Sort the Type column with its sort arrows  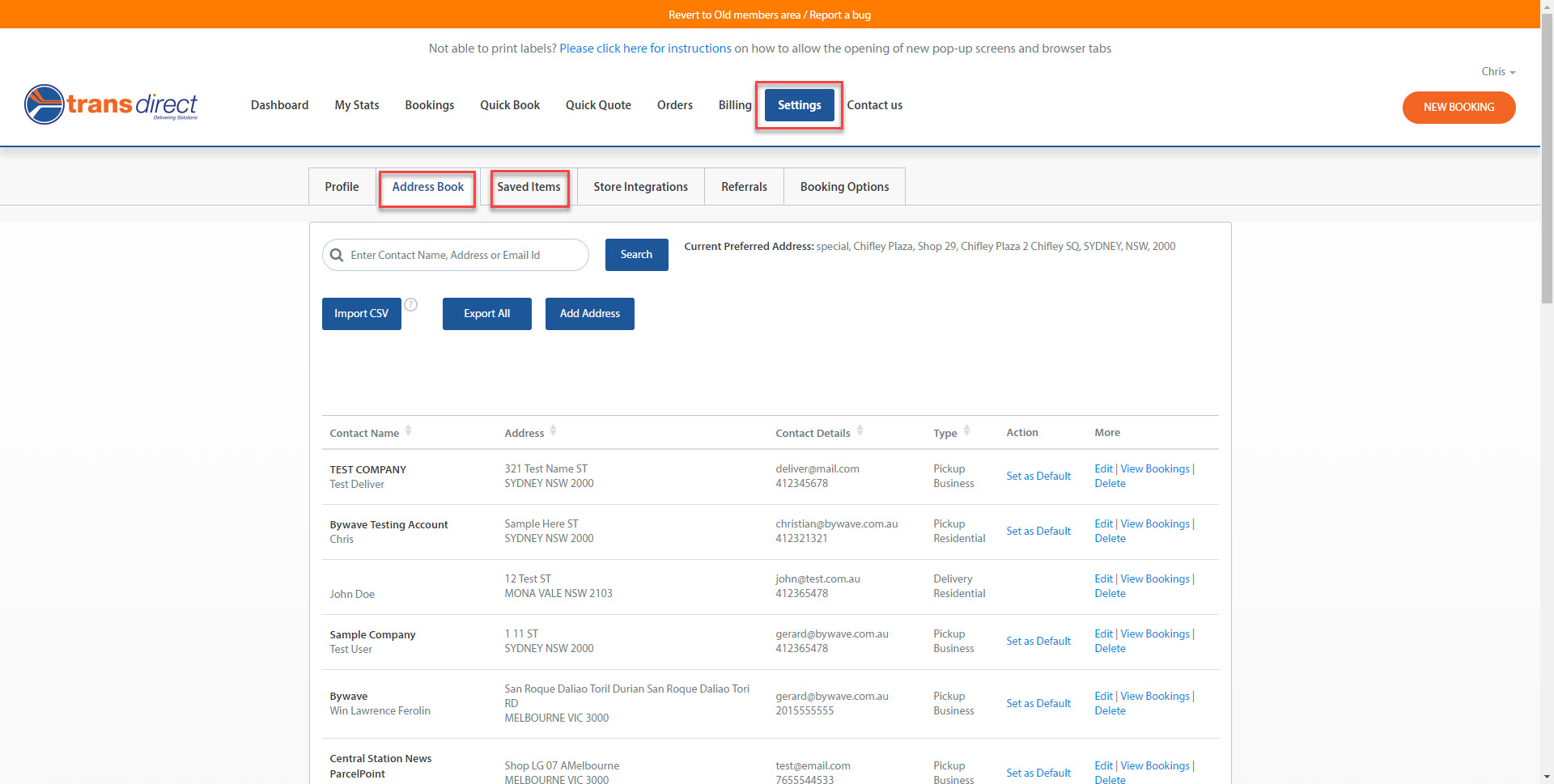click(x=966, y=431)
